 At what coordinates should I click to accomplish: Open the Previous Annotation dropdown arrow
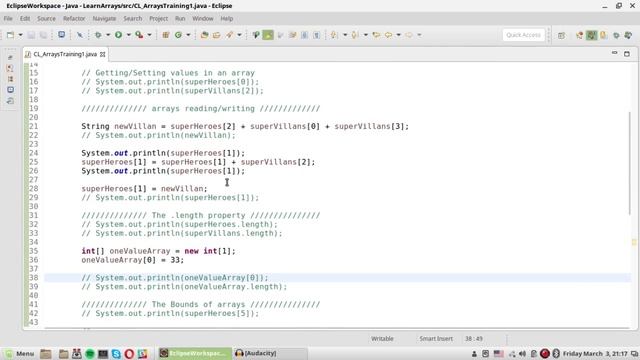(365, 35)
